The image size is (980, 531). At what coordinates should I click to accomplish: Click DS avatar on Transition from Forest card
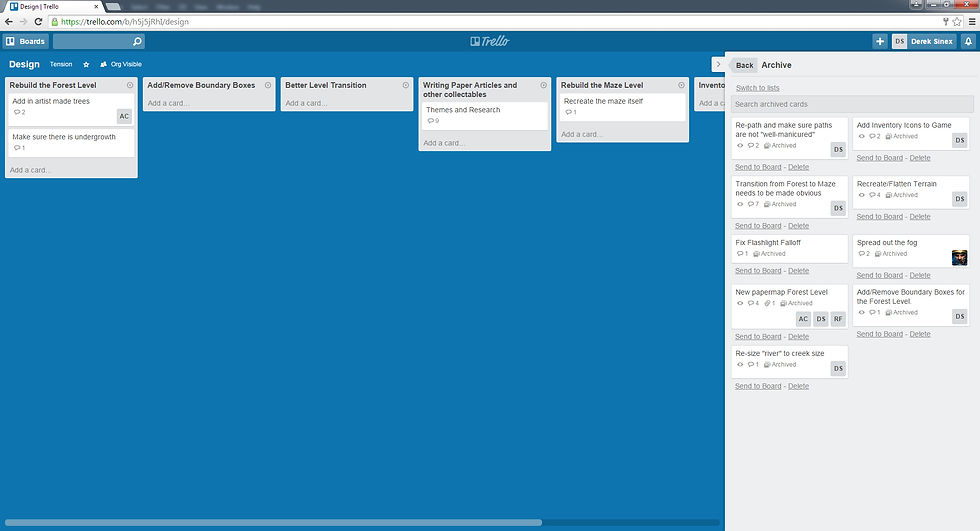(838, 208)
